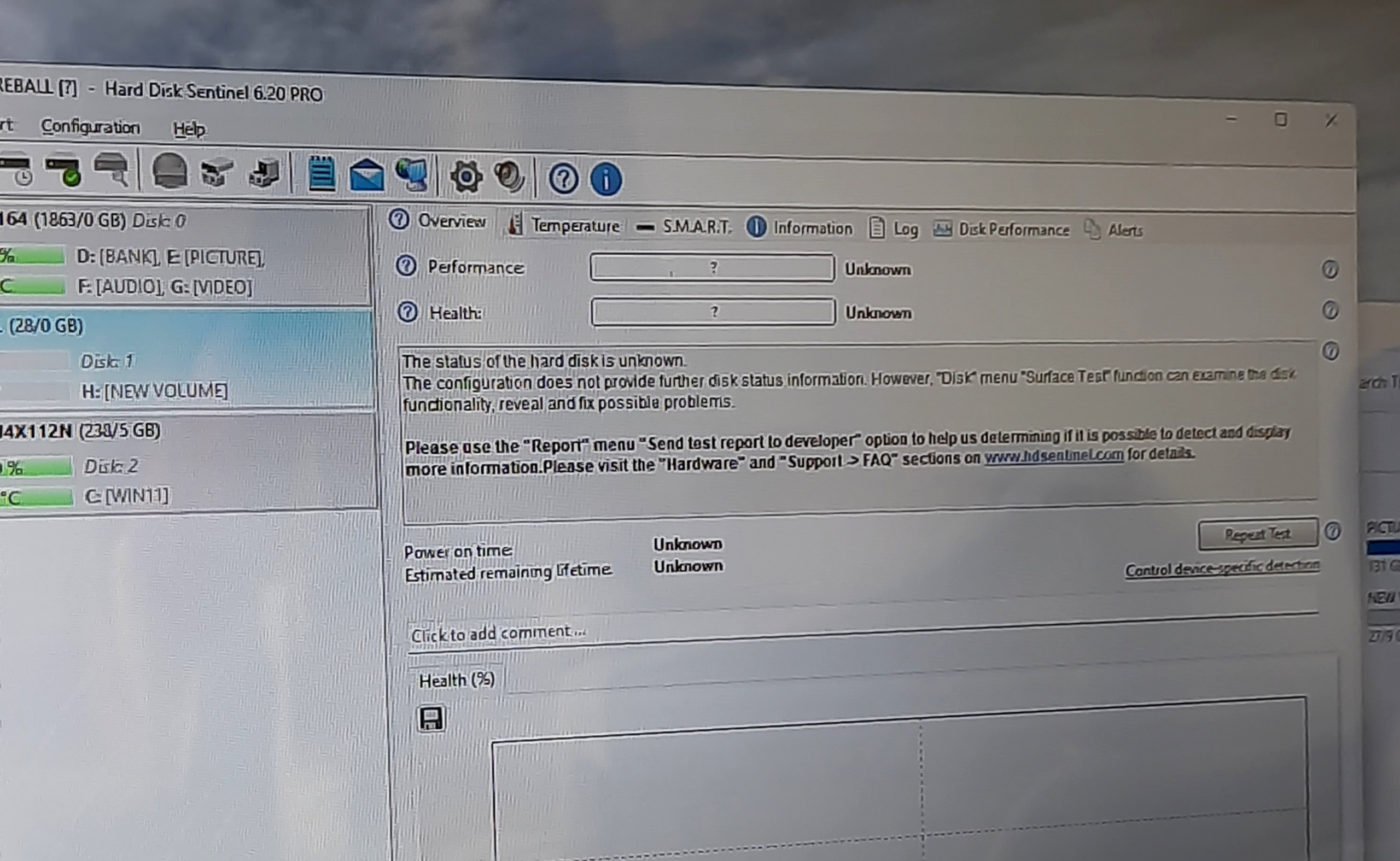Click the 'Power on time' label
Viewport: 1400px width, 861px height.
click(458, 551)
